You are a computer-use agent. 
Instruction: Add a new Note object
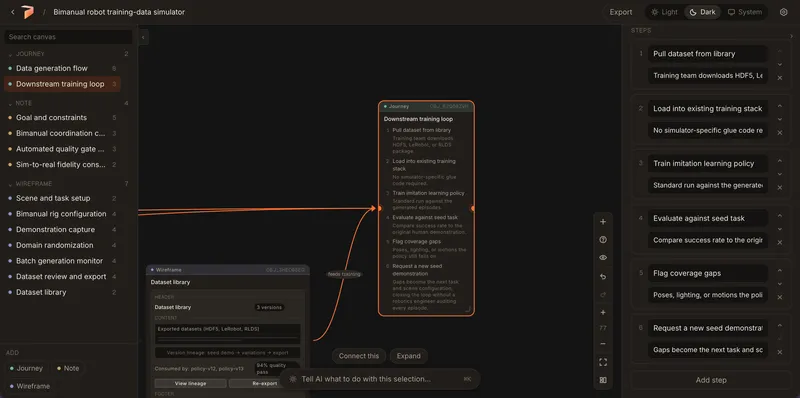[x=68, y=368]
